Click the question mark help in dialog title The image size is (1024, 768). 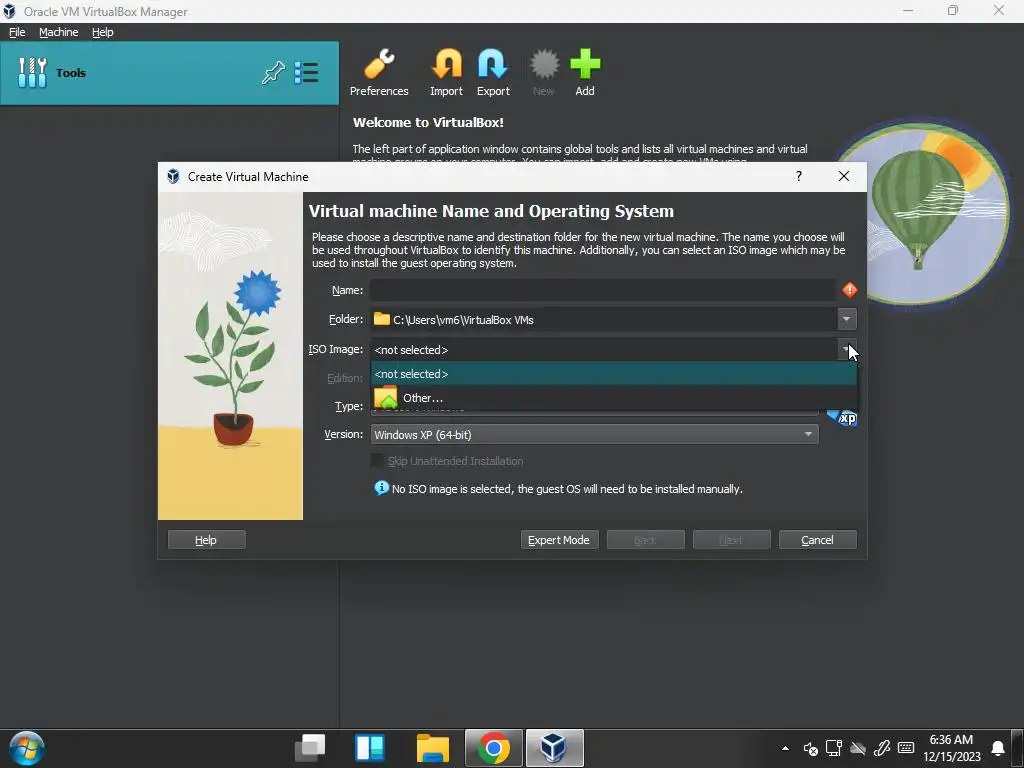pyautogui.click(x=799, y=176)
